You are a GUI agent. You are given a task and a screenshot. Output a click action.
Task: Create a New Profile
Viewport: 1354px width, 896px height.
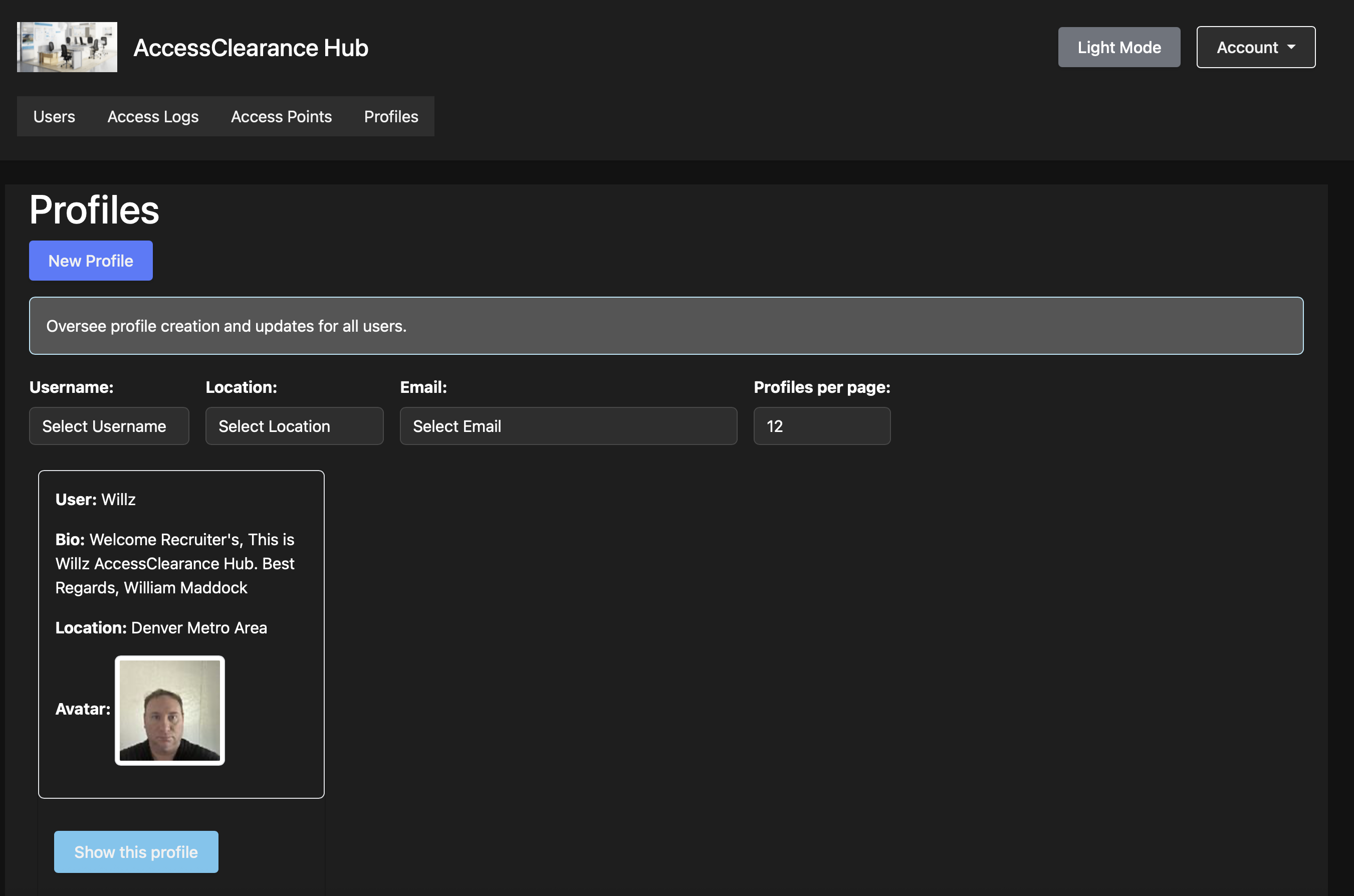pyautogui.click(x=91, y=261)
